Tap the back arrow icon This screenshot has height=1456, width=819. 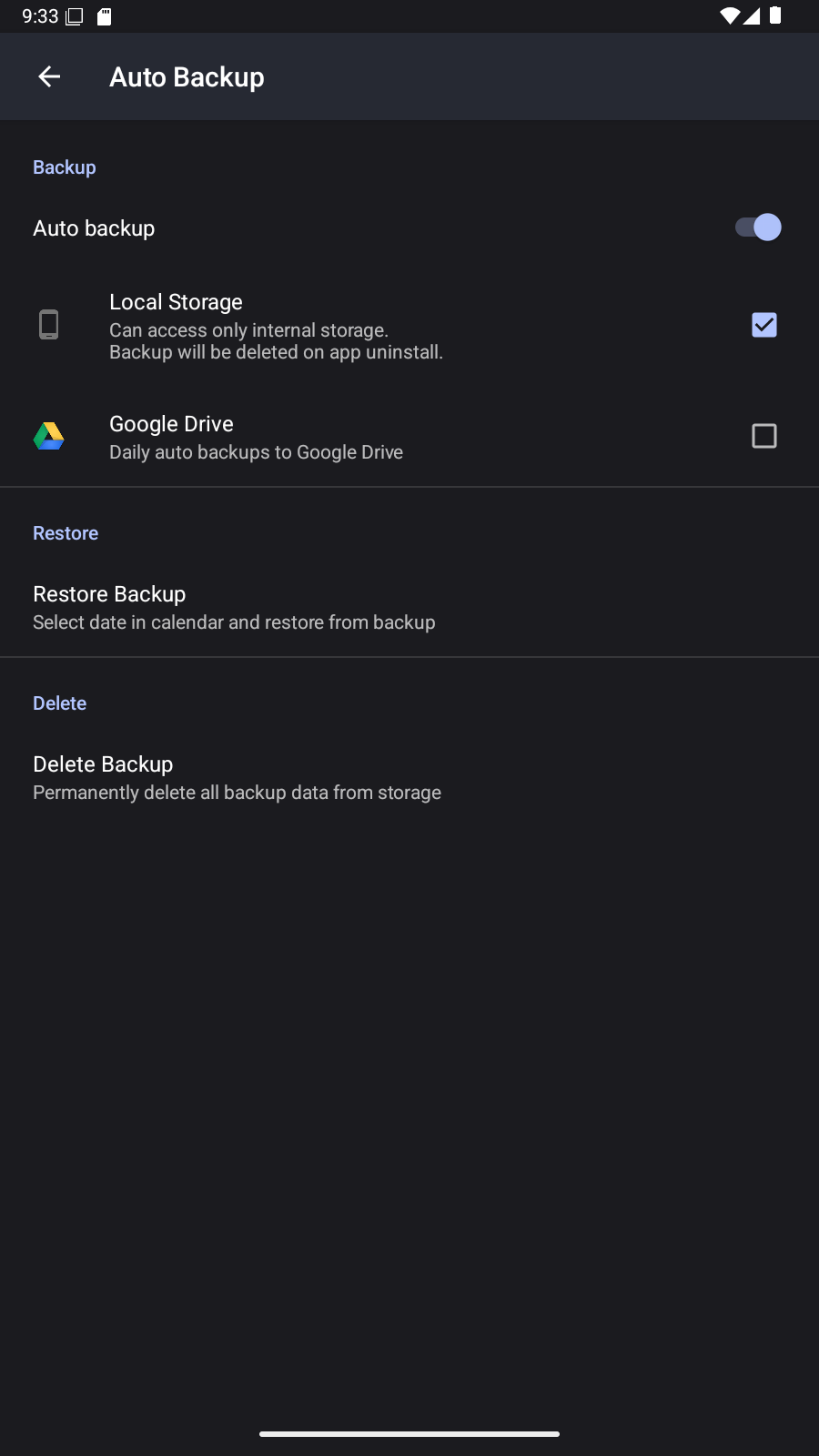49,76
